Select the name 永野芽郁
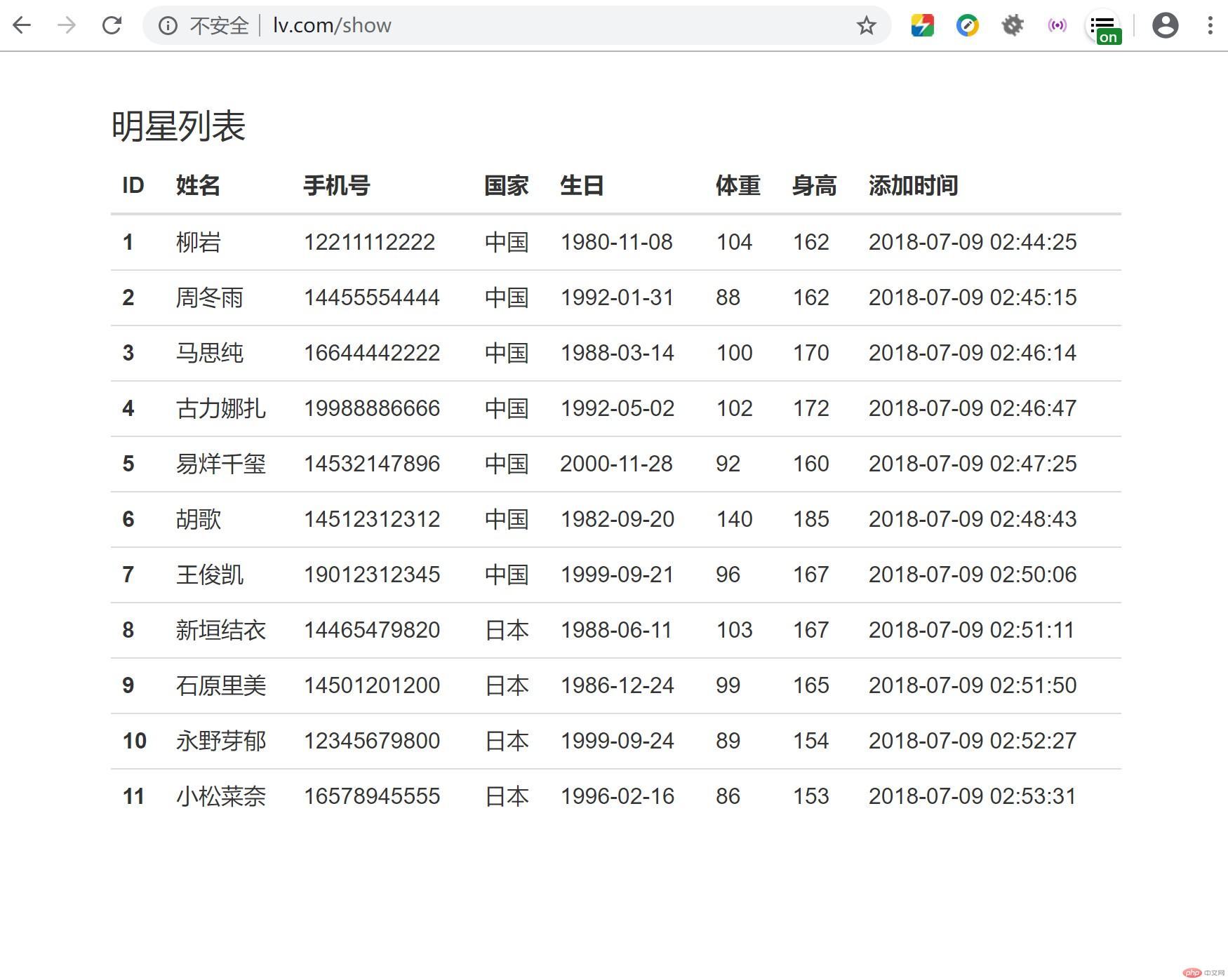The width and height of the screenshot is (1228, 980). [220, 741]
